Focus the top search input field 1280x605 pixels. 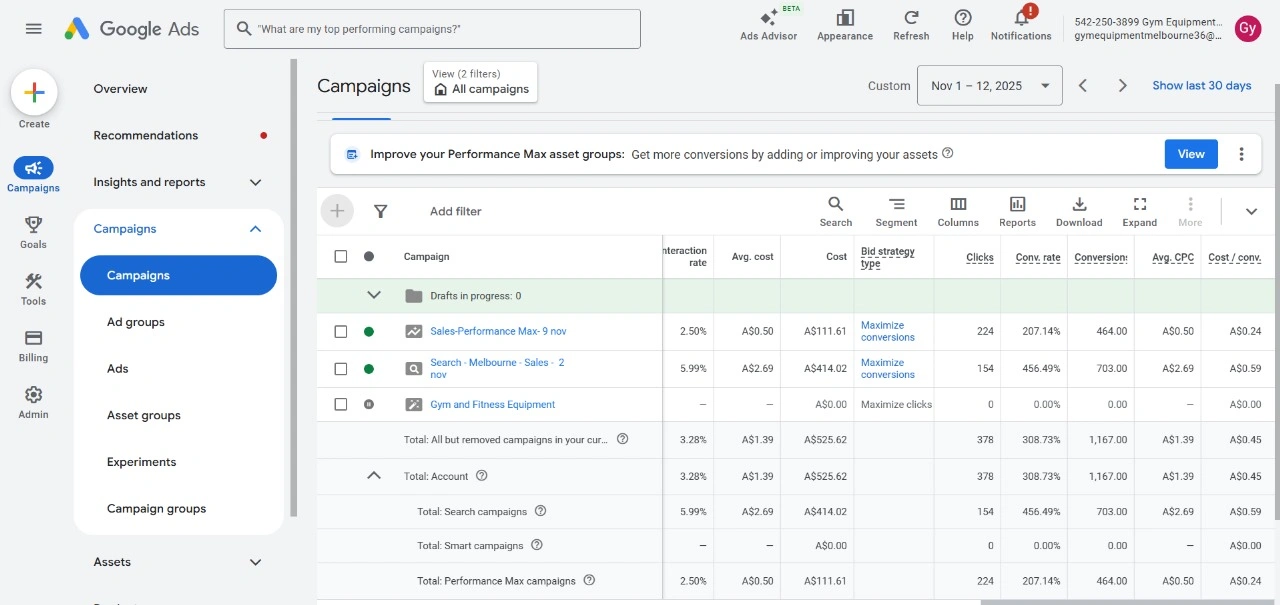click(x=432, y=29)
